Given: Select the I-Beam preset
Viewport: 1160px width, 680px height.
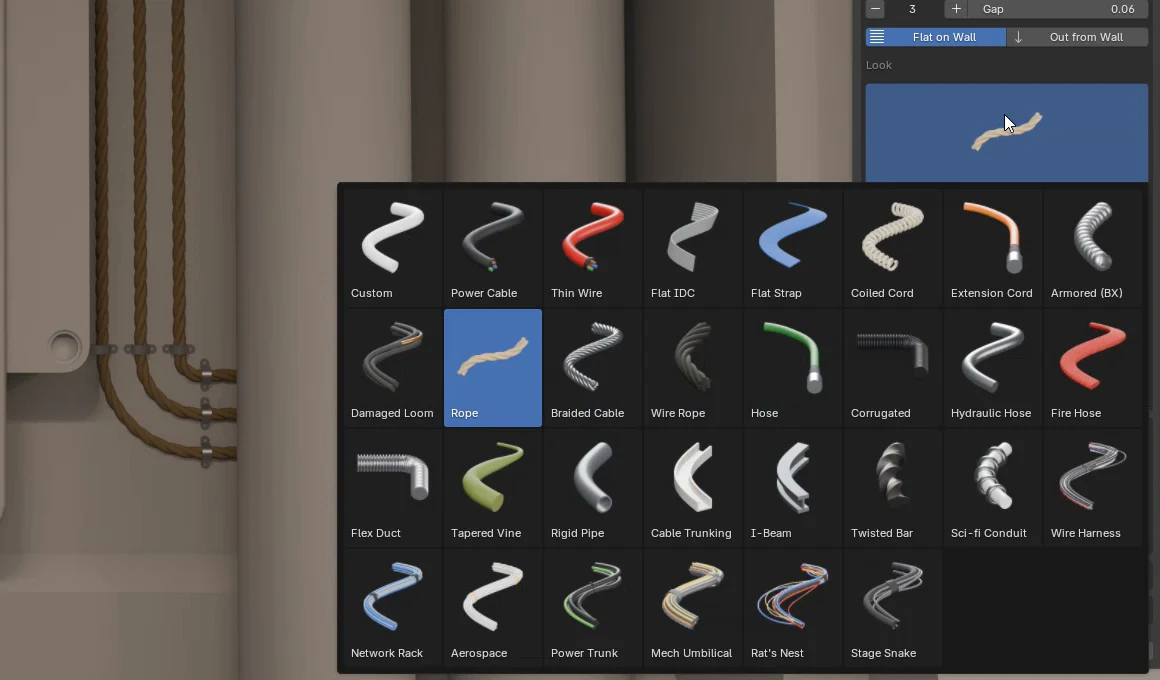Looking at the screenshot, I should coord(792,488).
